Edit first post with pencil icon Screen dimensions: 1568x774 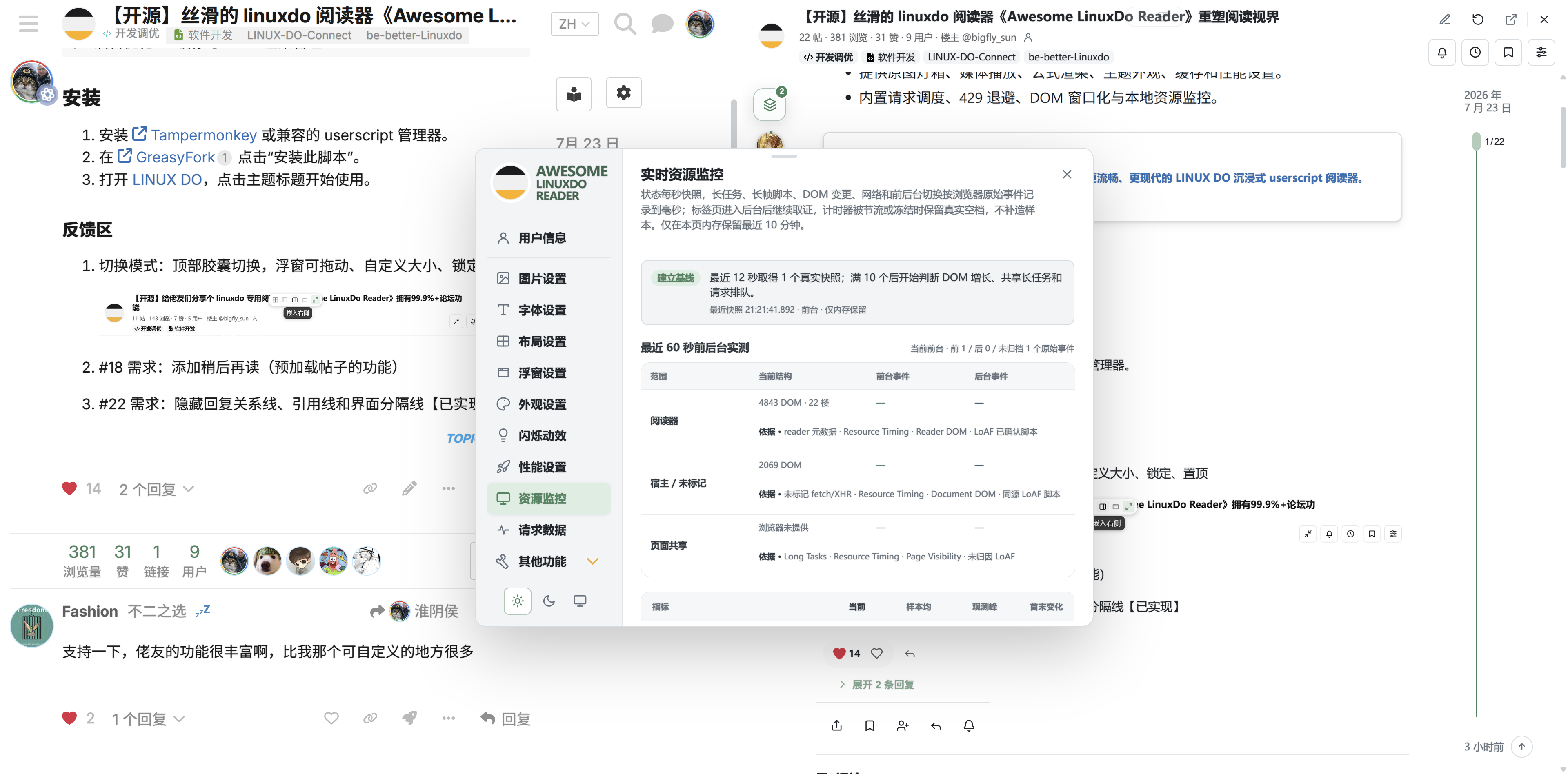click(409, 488)
